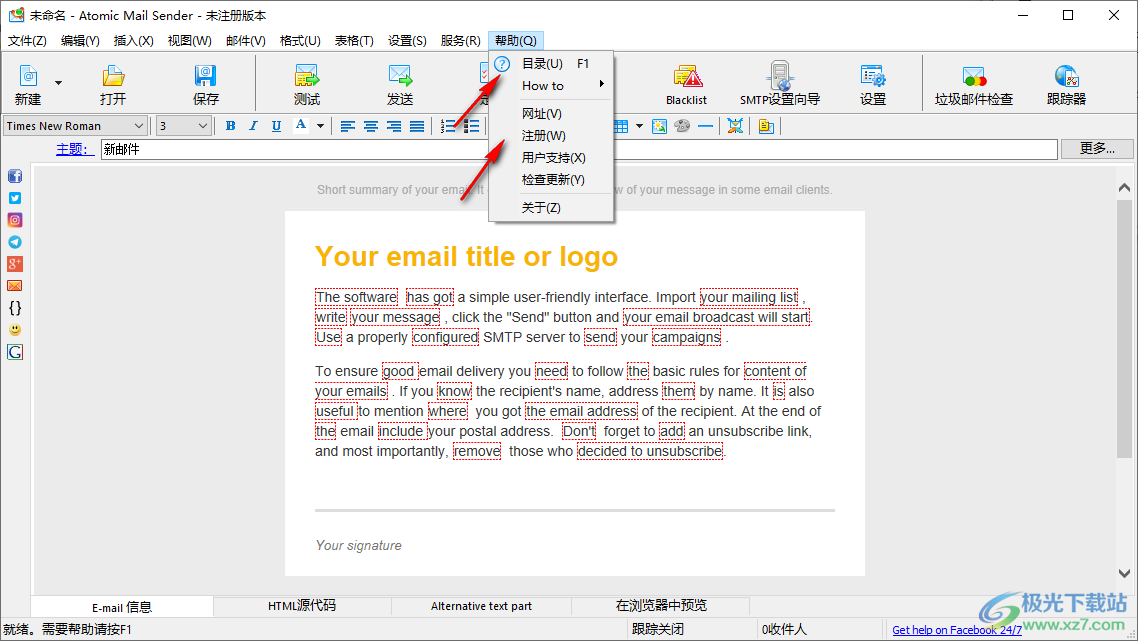Align text left
Image resolution: width=1138 pixels, height=641 pixels.
(348, 126)
